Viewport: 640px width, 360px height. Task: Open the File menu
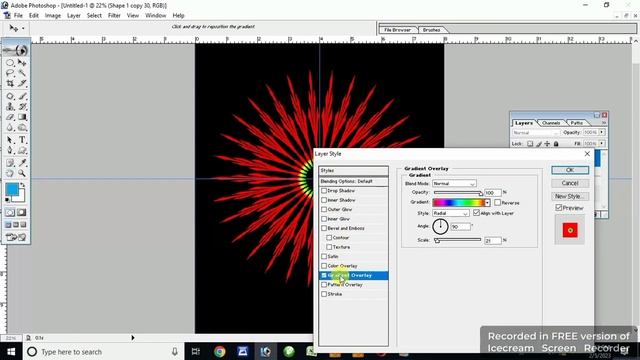(x=18, y=16)
